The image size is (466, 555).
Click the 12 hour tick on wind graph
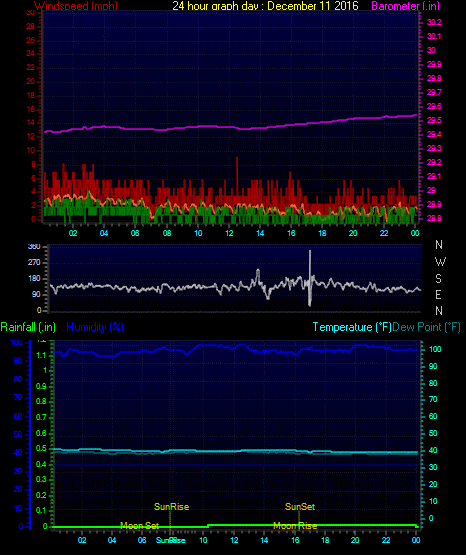(x=229, y=233)
